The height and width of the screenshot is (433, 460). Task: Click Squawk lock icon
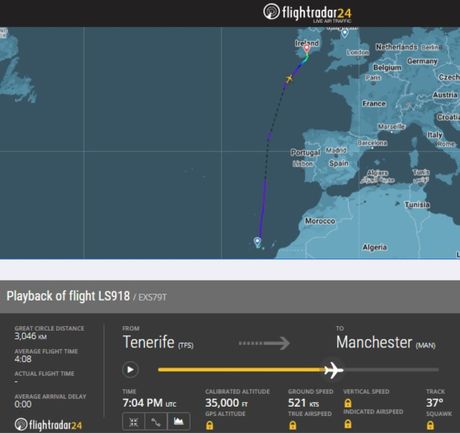click(430, 425)
